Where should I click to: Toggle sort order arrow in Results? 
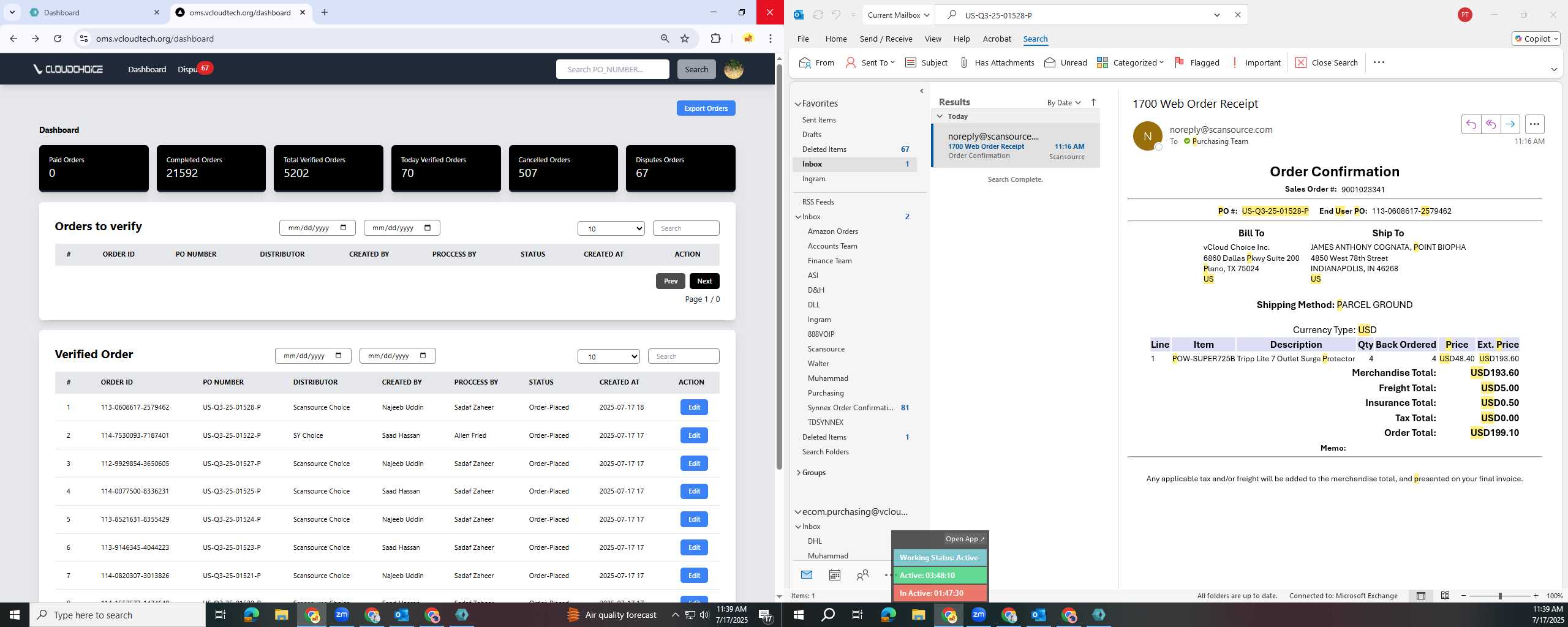(1093, 102)
